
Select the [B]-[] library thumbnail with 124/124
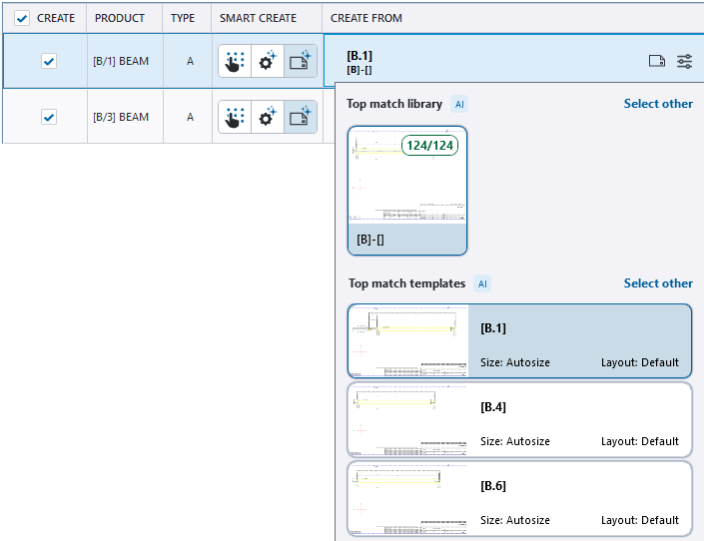407,190
